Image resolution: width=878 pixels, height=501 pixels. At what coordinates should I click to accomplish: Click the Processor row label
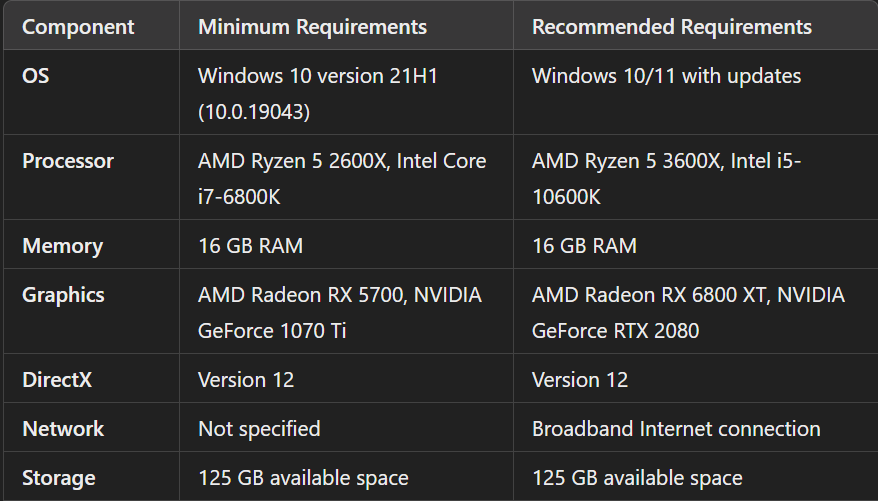(68, 161)
